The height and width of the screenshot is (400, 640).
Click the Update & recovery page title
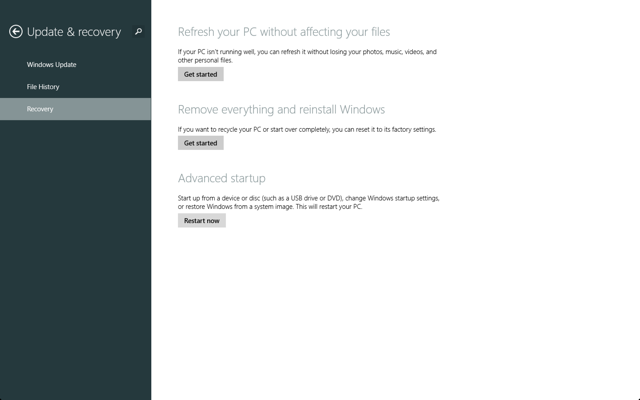pos(74,32)
